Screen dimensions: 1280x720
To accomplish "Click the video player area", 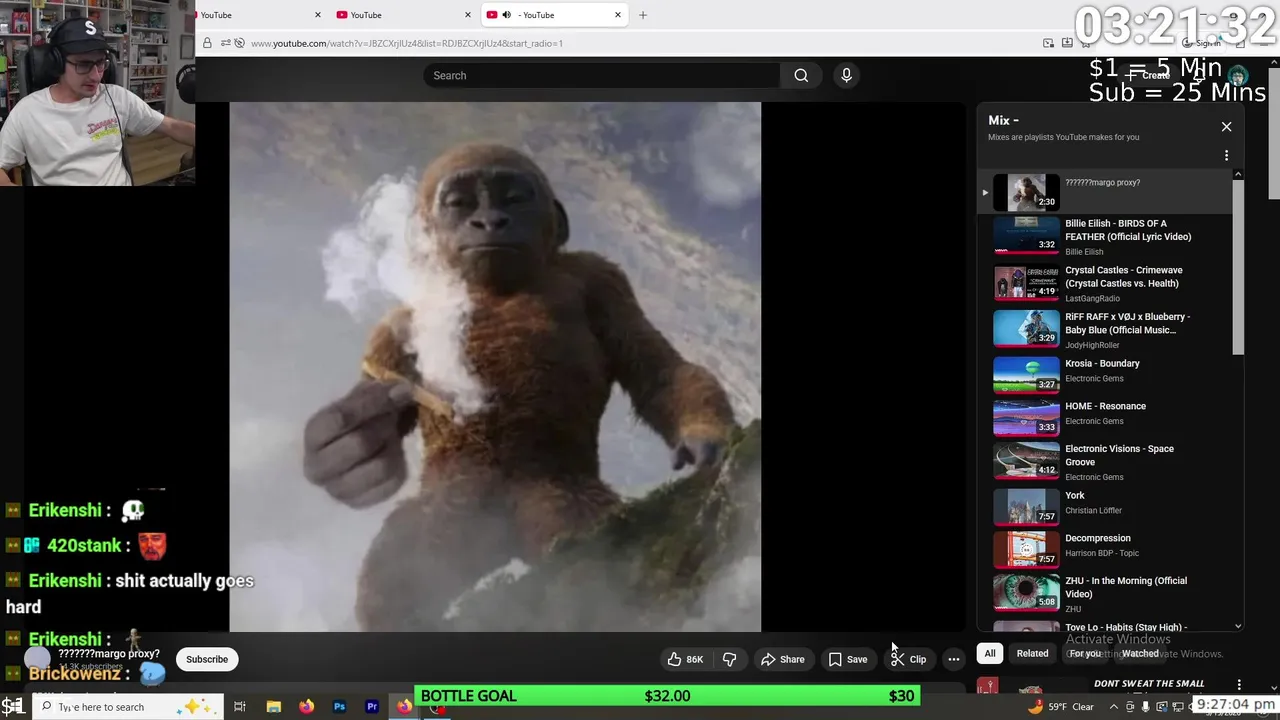I will [x=495, y=367].
